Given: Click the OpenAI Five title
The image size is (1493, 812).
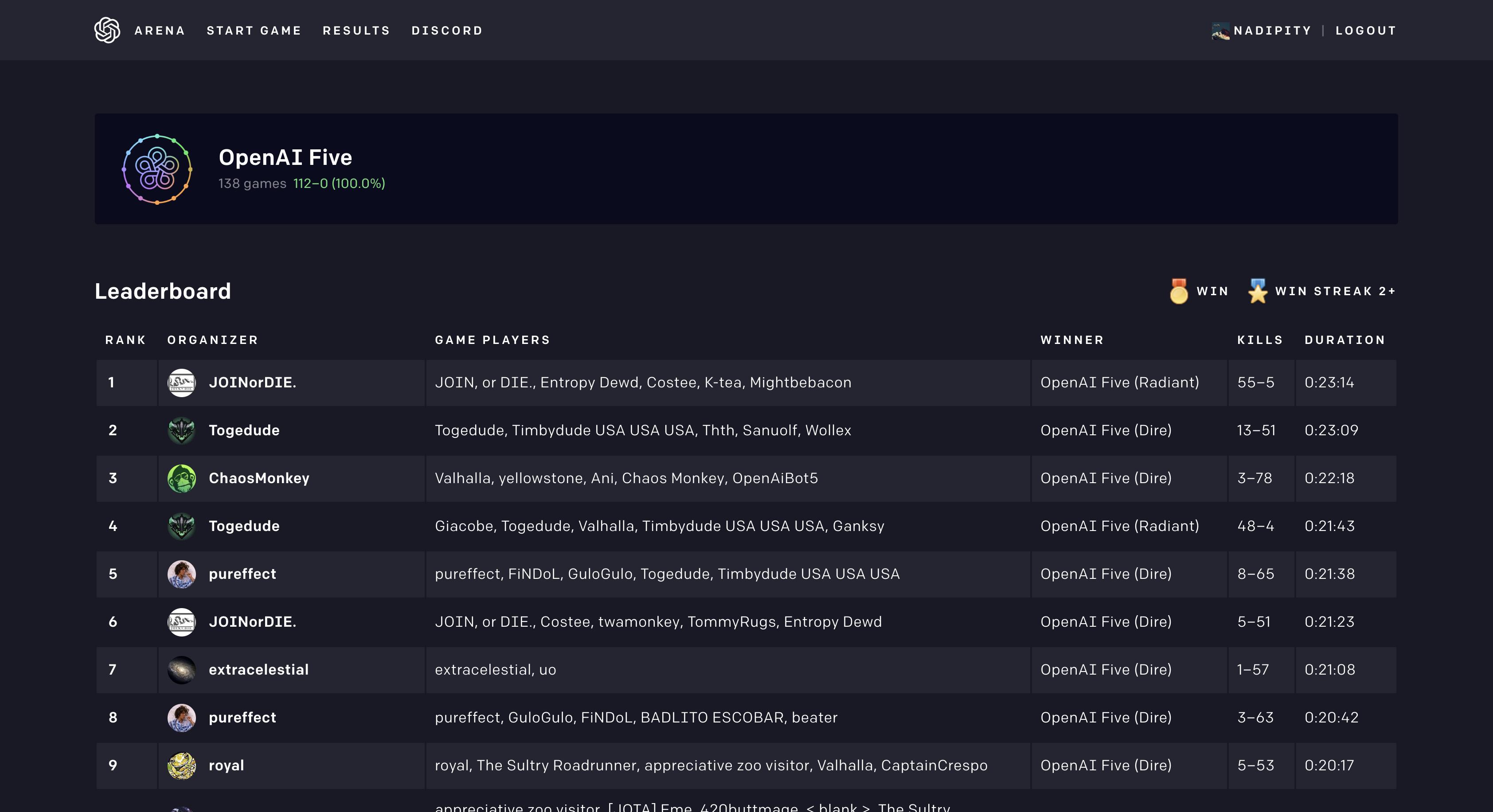Looking at the screenshot, I should 285,158.
